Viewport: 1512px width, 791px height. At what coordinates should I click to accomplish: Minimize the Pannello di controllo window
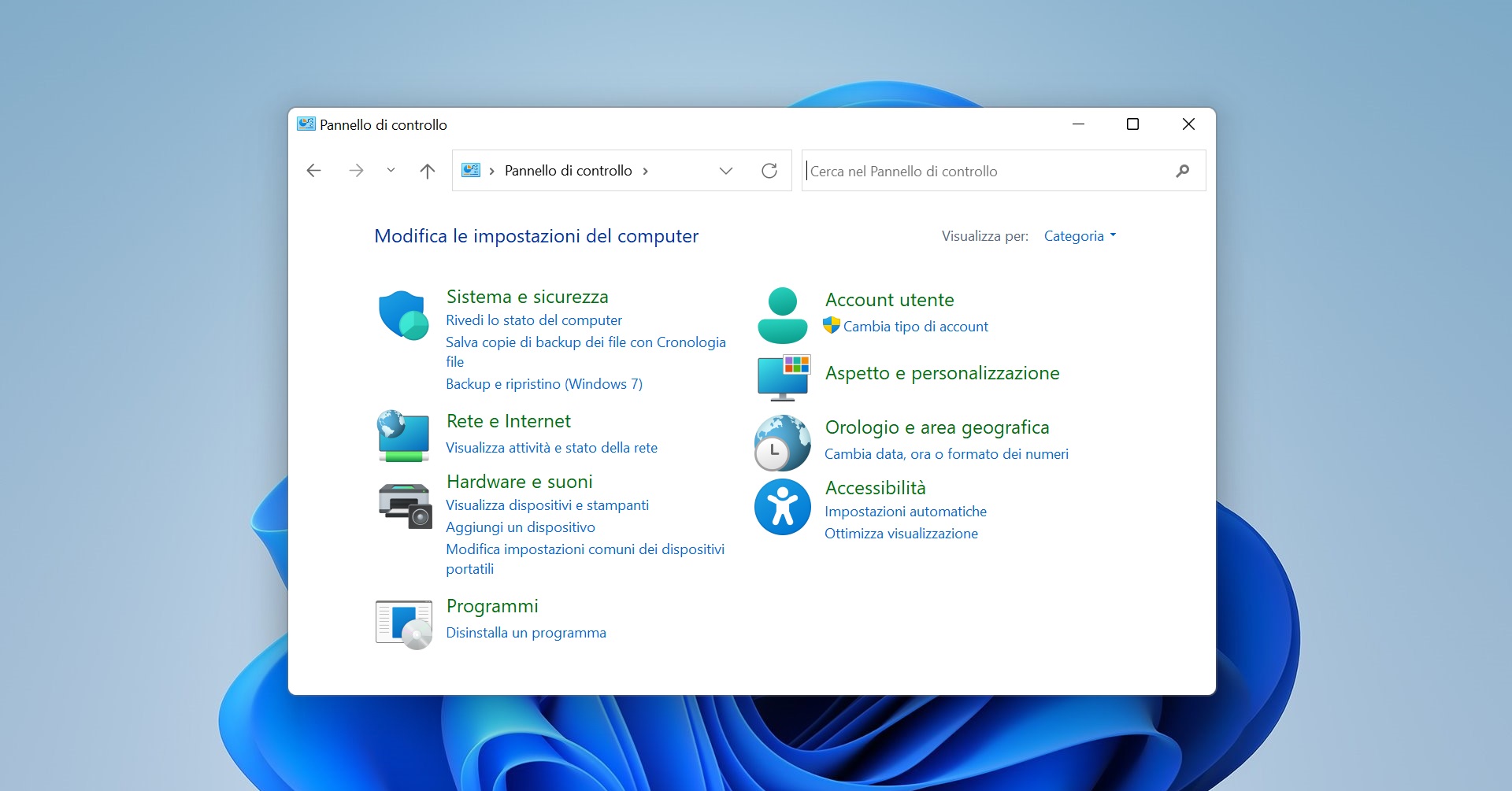point(1078,124)
